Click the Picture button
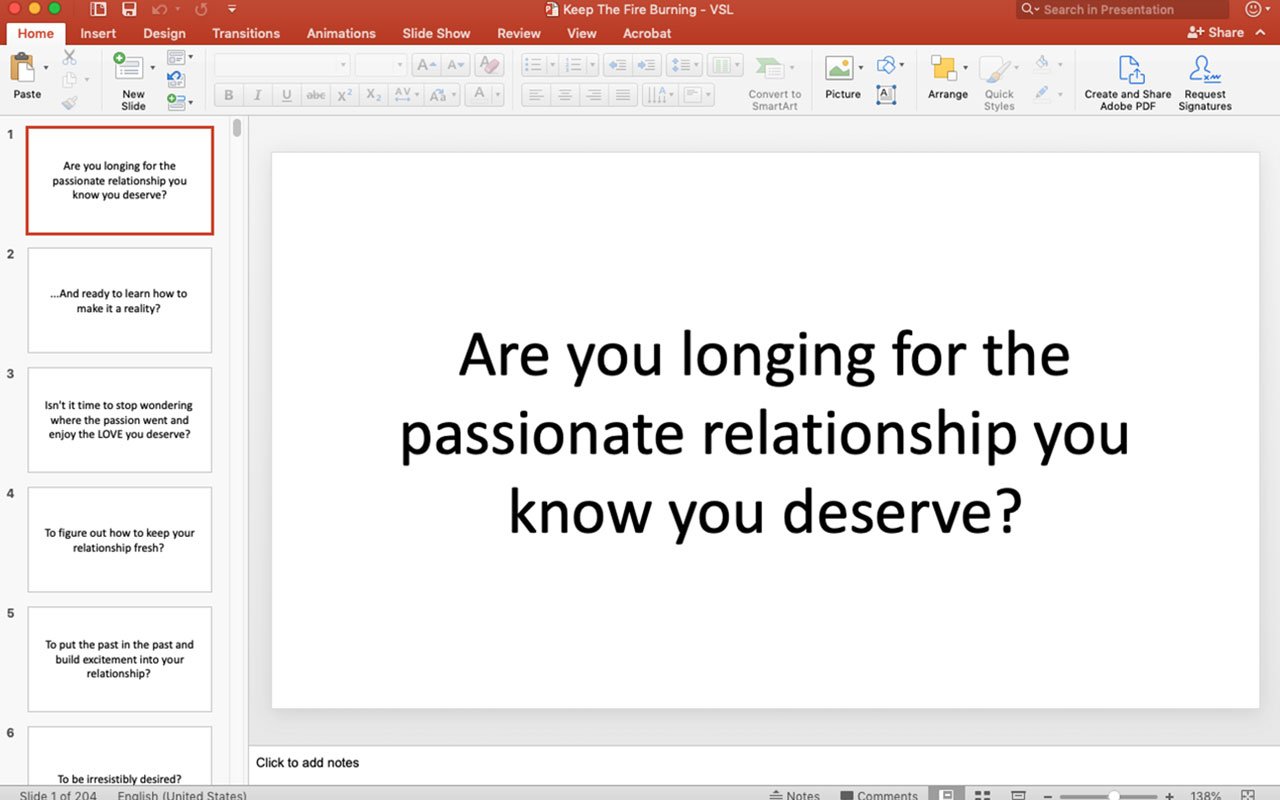Screen dimensions: 1280x800 (x=842, y=77)
